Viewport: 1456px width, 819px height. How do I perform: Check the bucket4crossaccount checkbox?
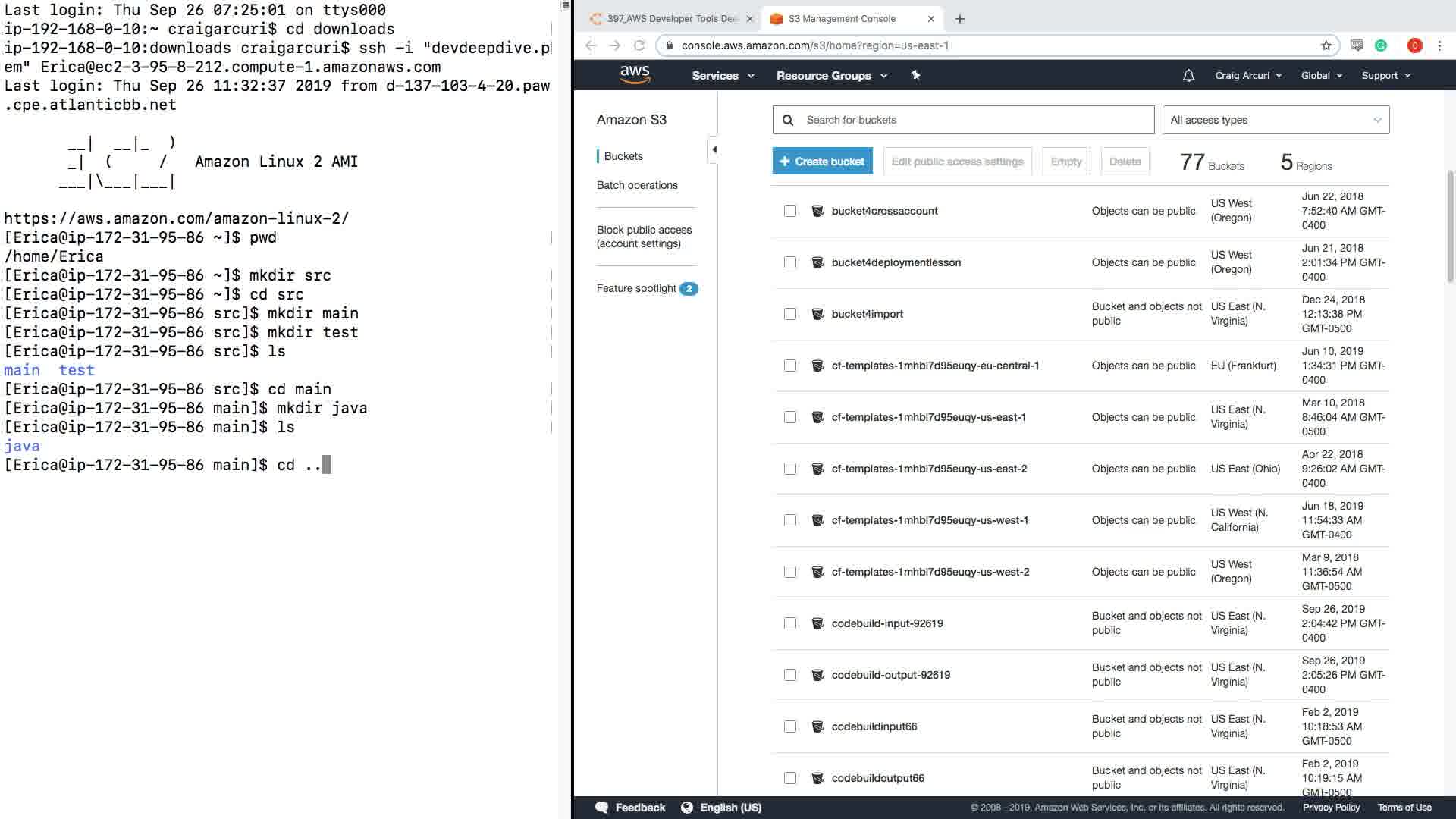pos(790,211)
